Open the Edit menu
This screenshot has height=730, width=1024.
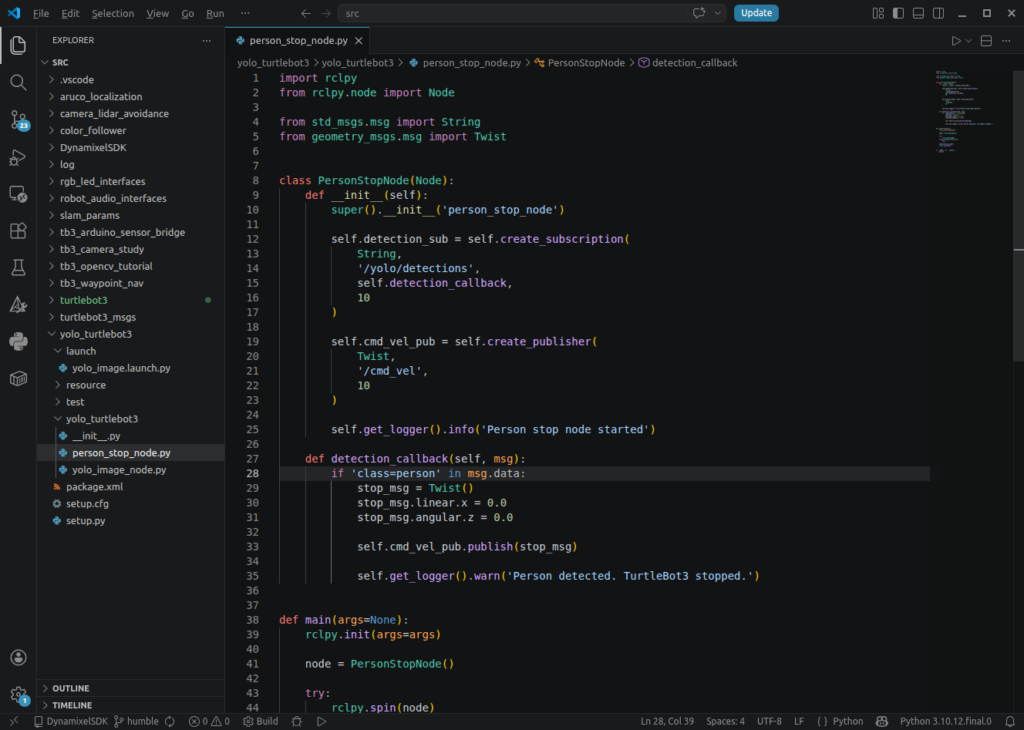(70, 13)
